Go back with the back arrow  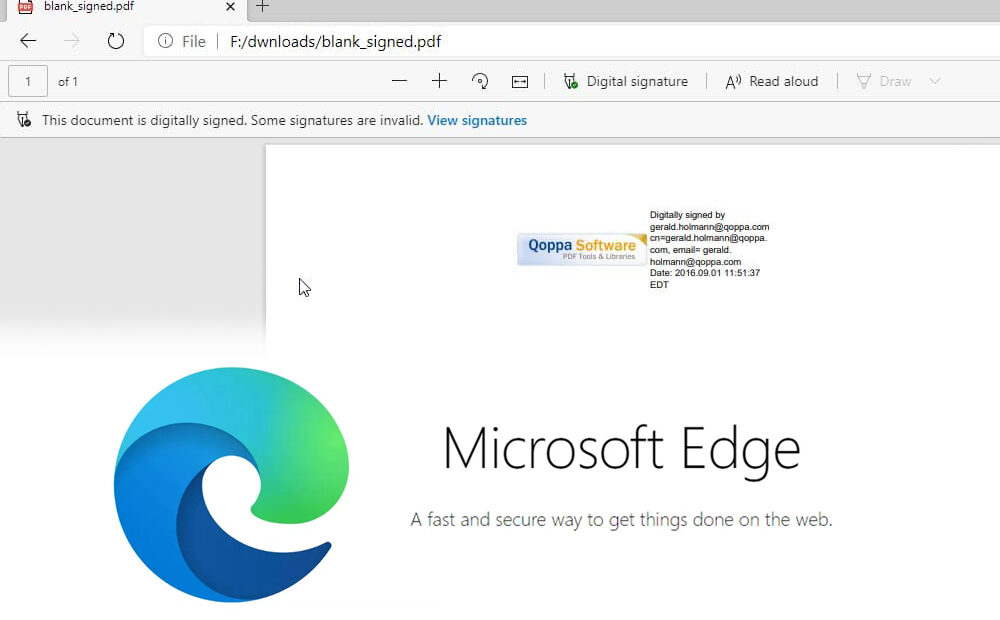tap(27, 41)
